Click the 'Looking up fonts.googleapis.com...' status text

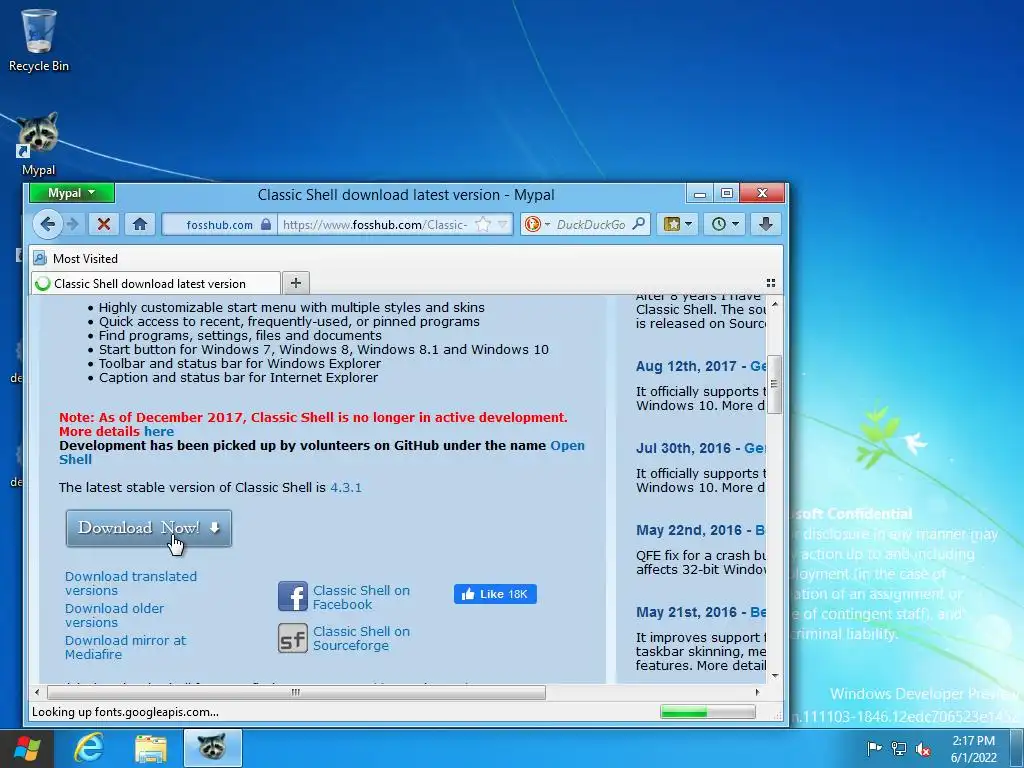tap(125, 712)
